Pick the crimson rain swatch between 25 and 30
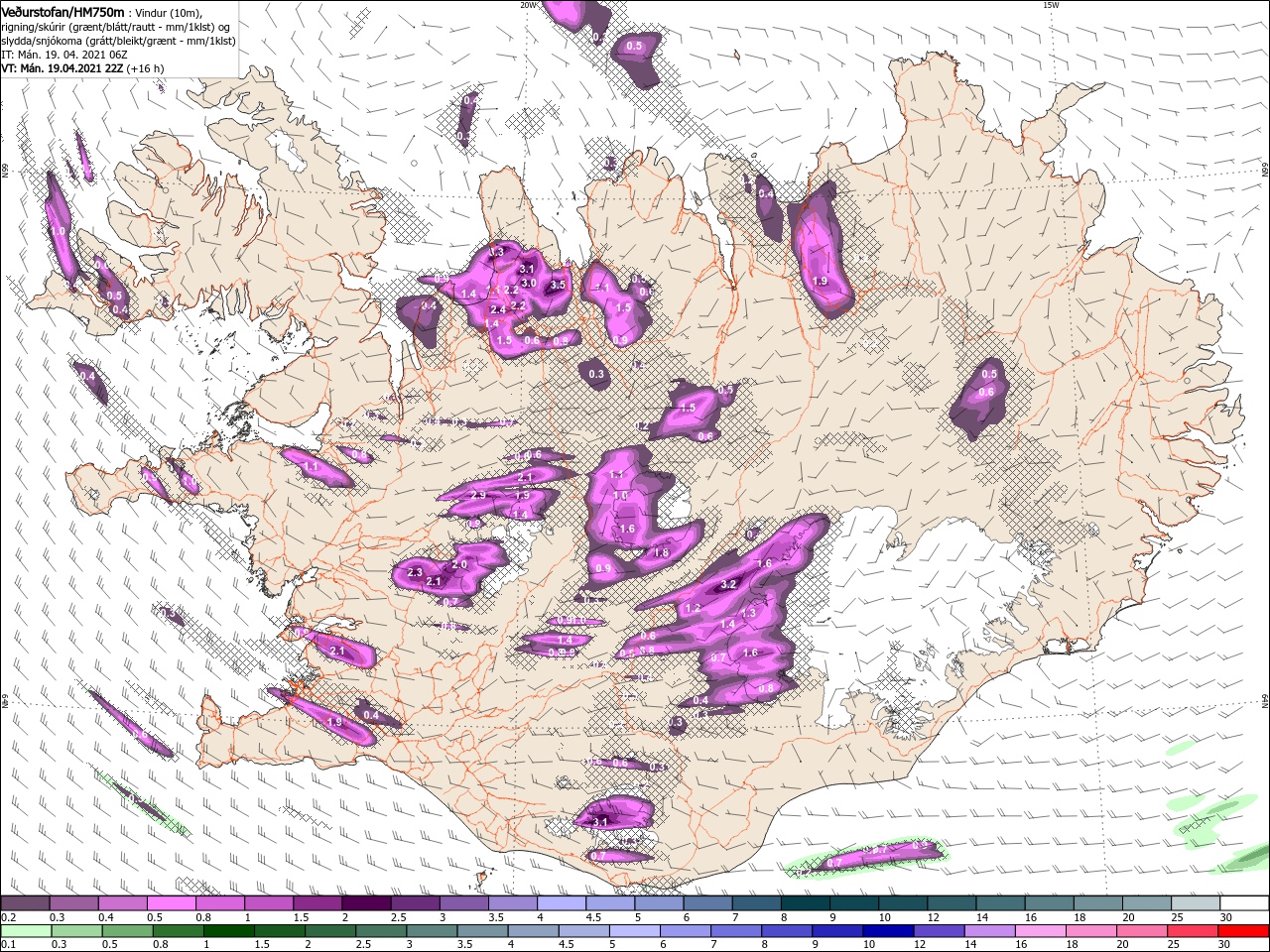Viewport: 1270px width, 952px height. pos(1191,931)
